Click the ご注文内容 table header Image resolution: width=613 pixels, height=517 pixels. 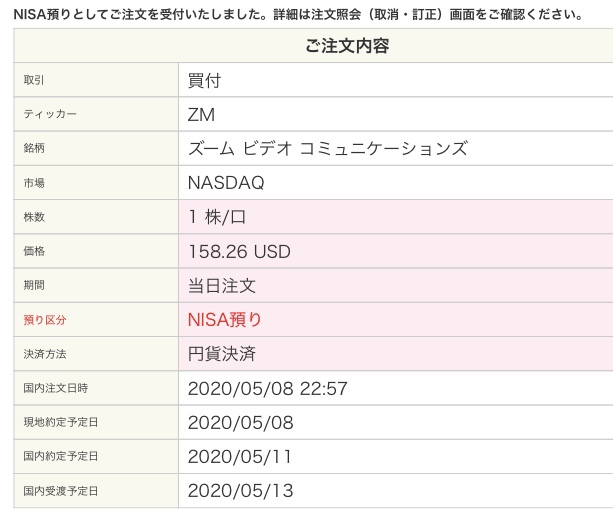point(346,46)
